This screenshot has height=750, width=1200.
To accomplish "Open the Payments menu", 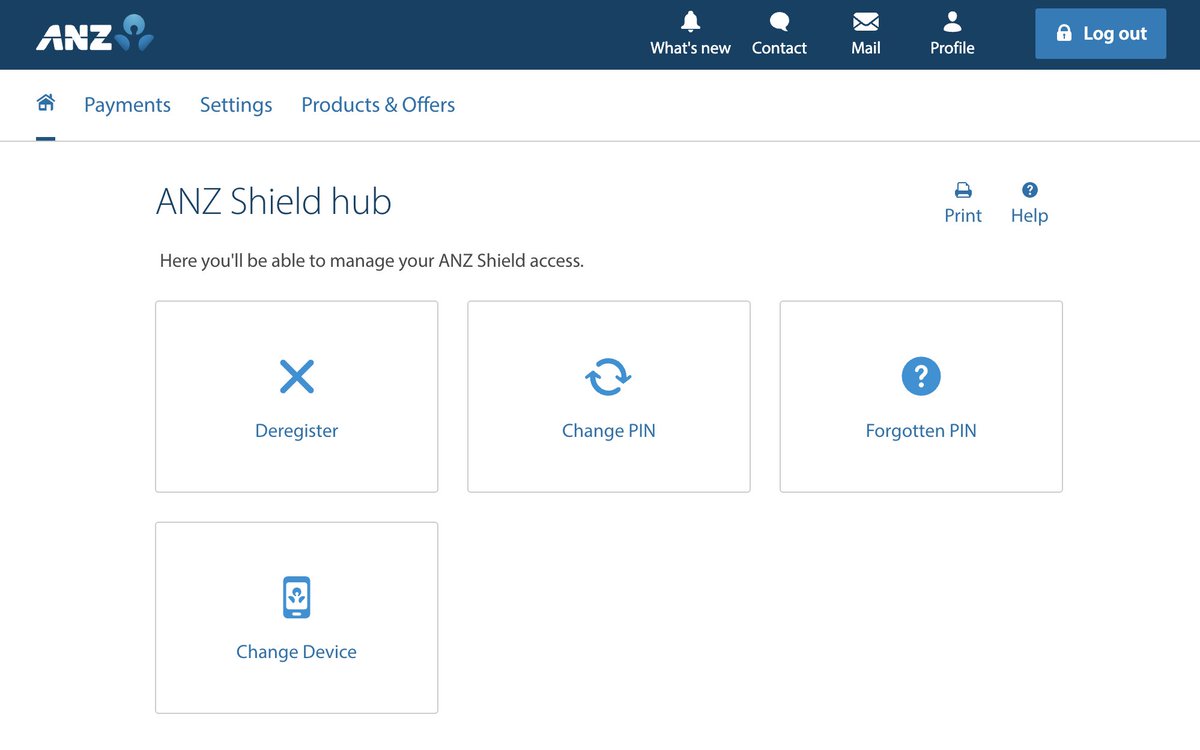I will (x=127, y=105).
